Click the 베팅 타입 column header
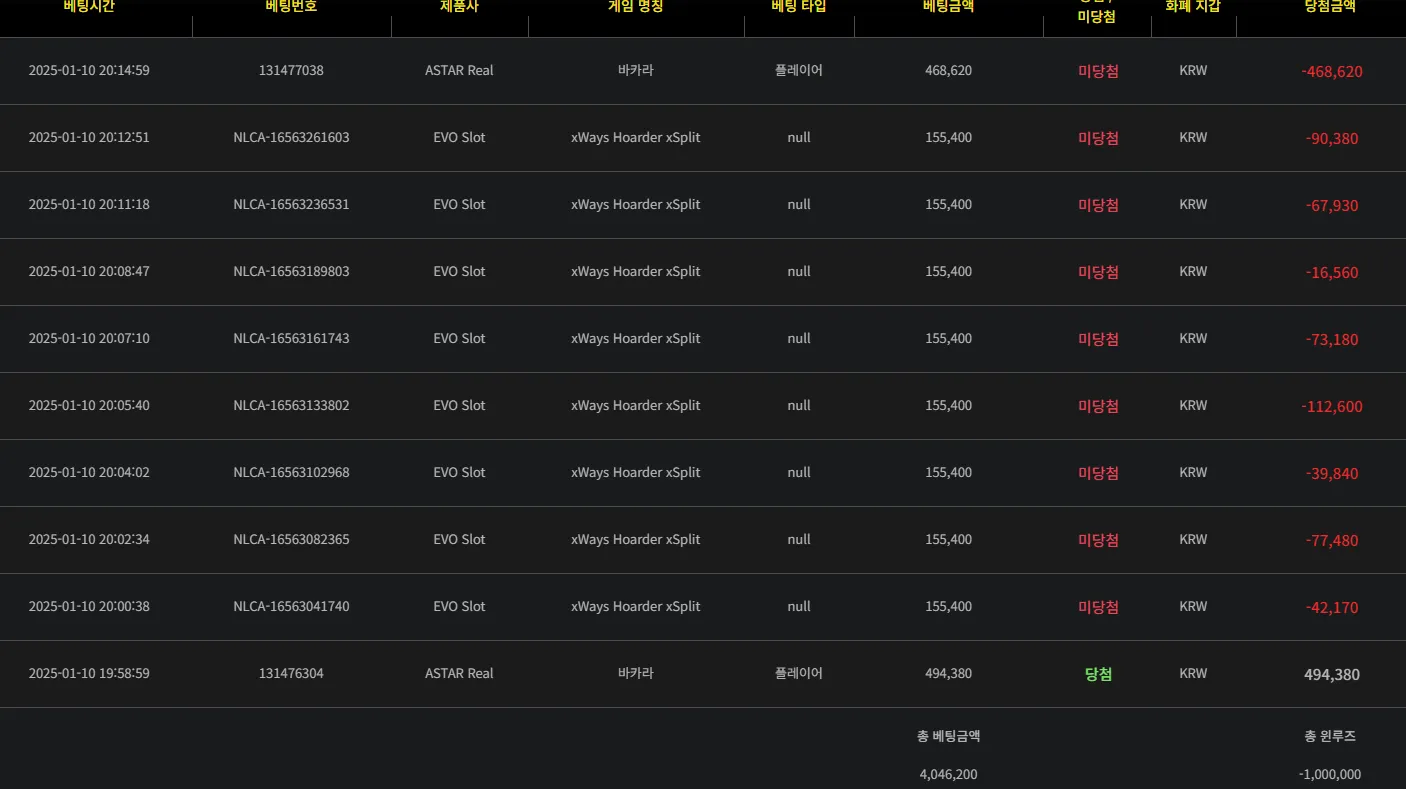Screen dimensions: 1406x789 [x=799, y=6]
